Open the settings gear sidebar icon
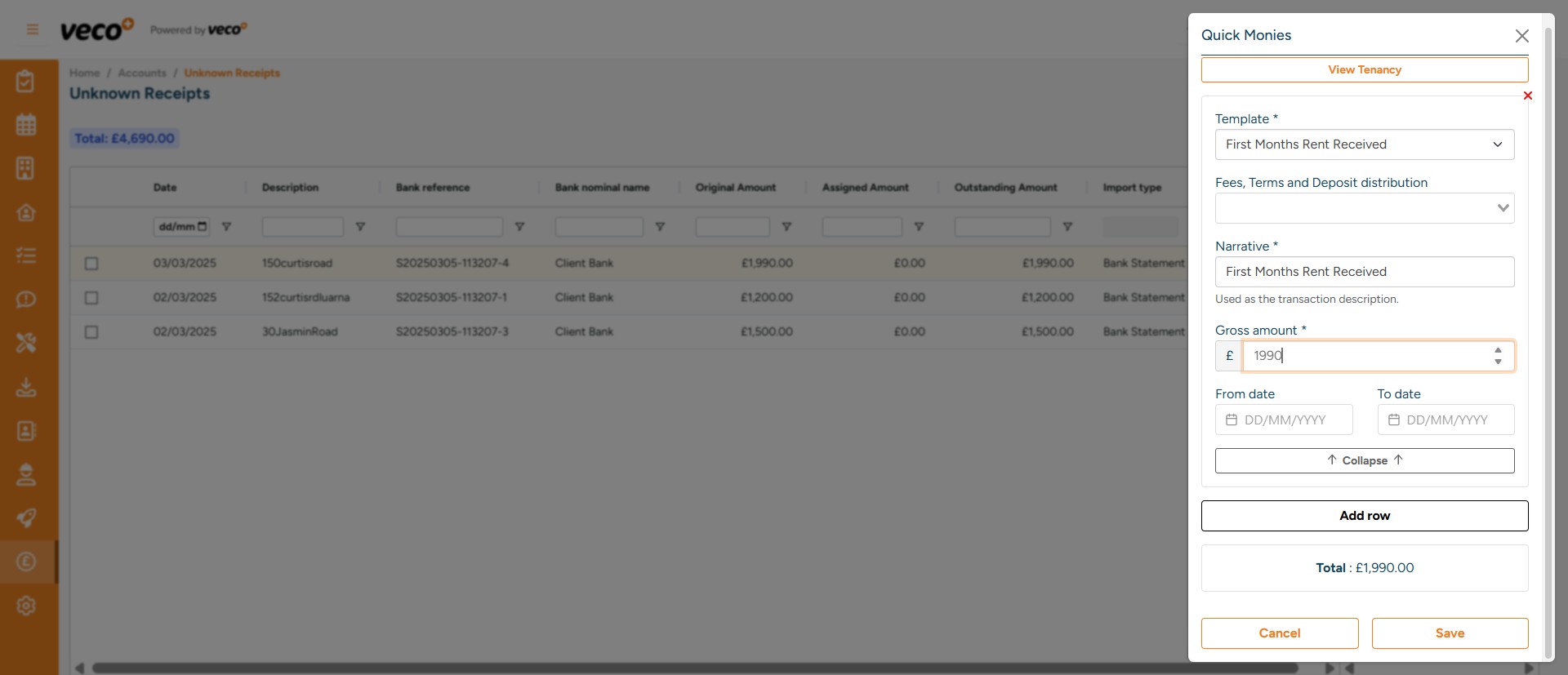The image size is (1568, 675). [x=26, y=606]
